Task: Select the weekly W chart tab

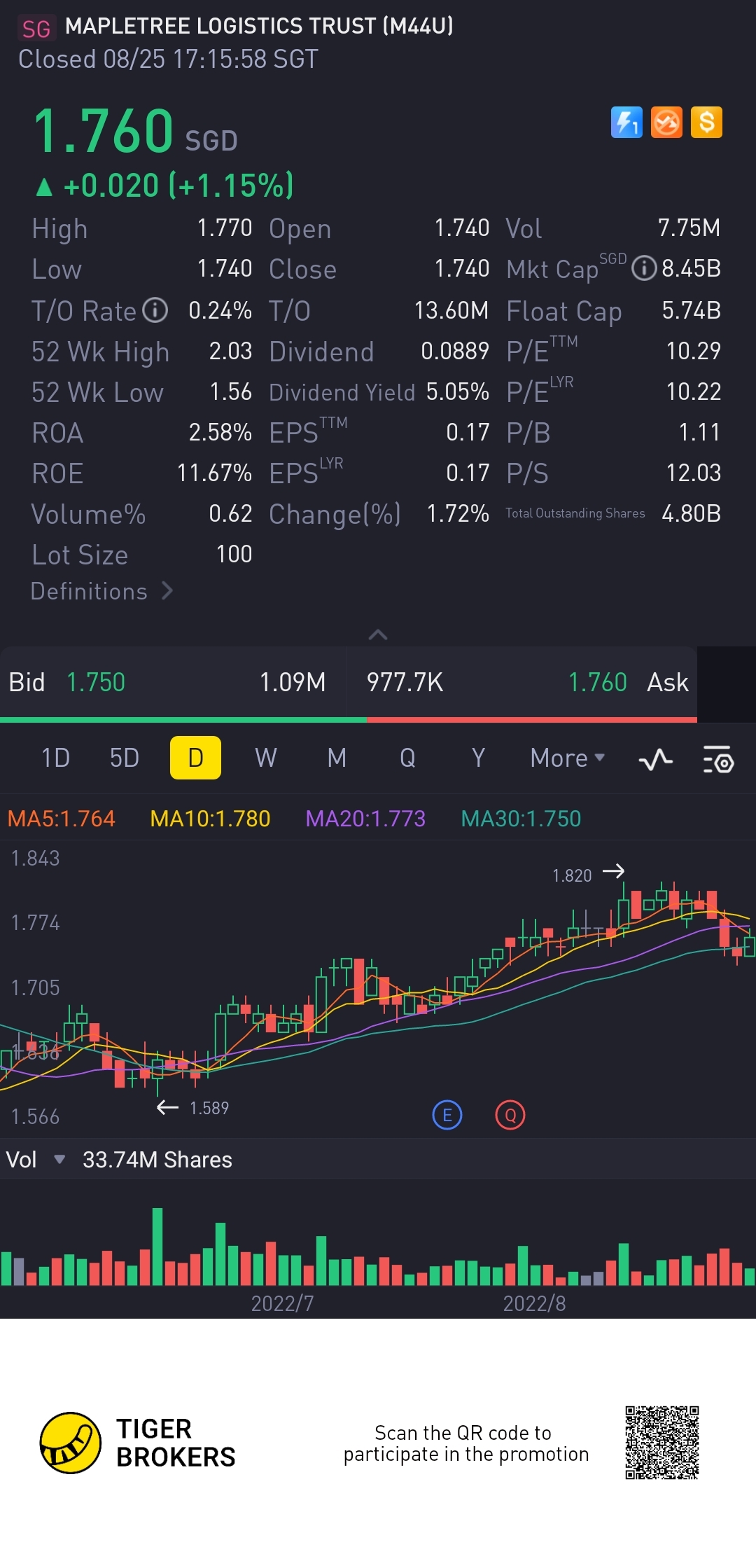Action: pyautogui.click(x=266, y=758)
